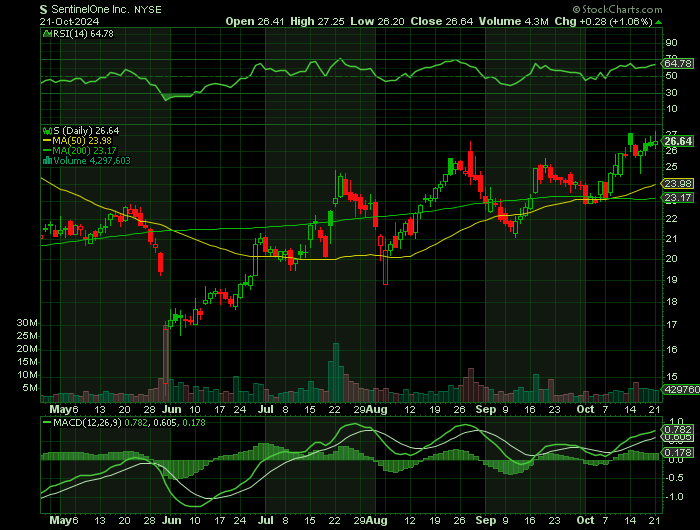This screenshot has height=530, width=700.
Task: Click the 0.782 MACD value tag on the right axis
Action: (678, 430)
